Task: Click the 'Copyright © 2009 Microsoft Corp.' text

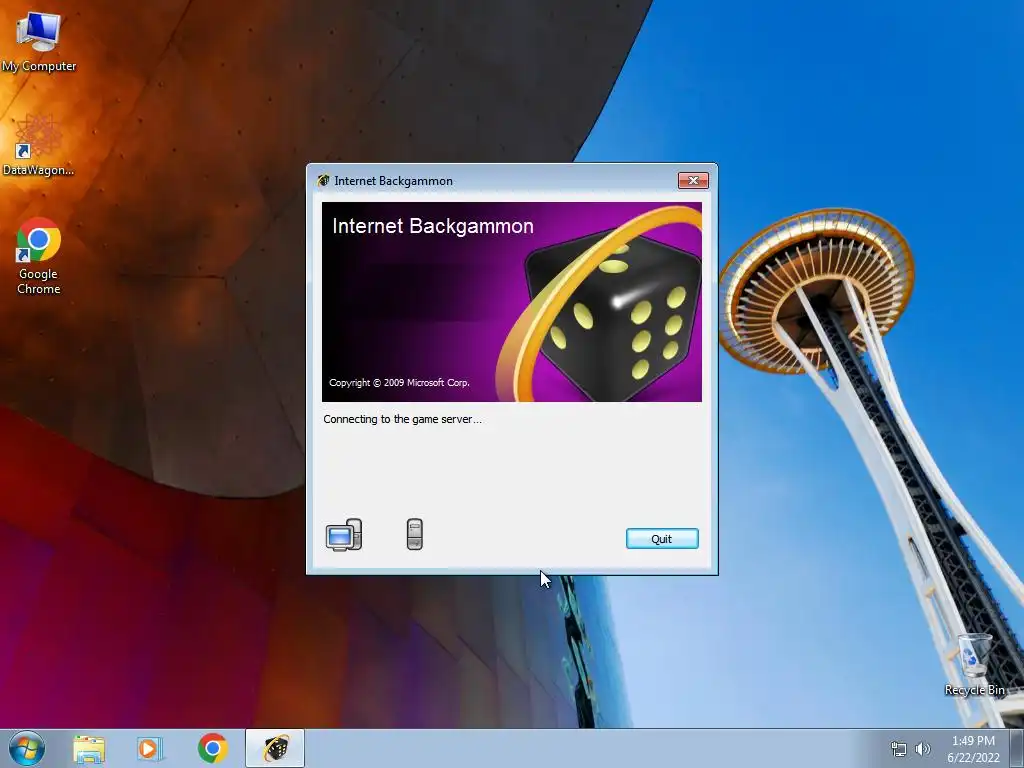Action: point(399,383)
